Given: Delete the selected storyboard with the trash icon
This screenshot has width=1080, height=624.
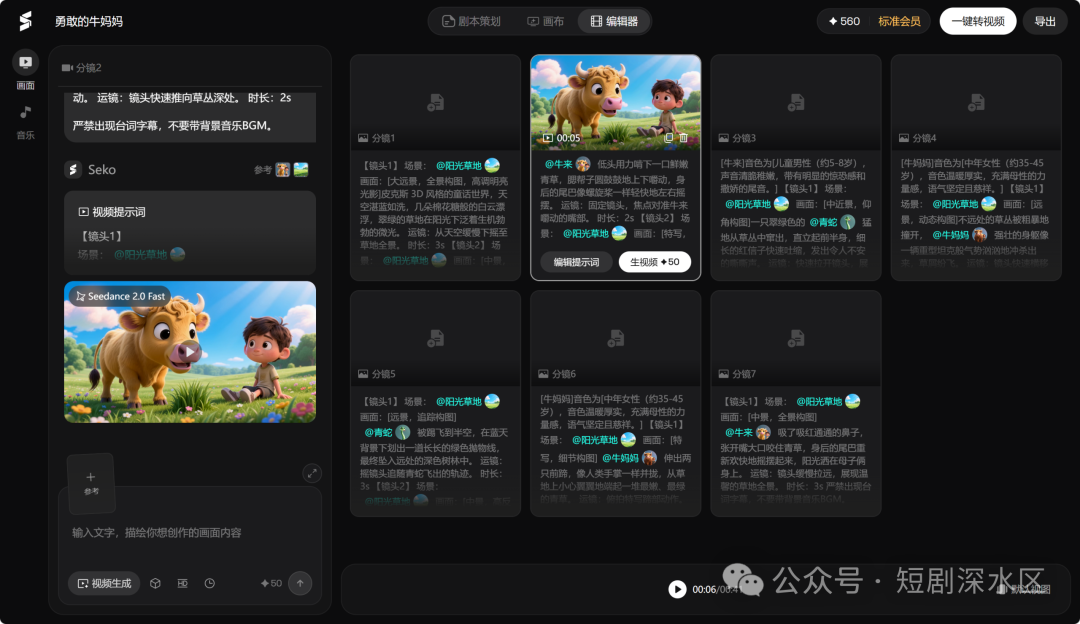Looking at the screenshot, I should (x=683, y=138).
